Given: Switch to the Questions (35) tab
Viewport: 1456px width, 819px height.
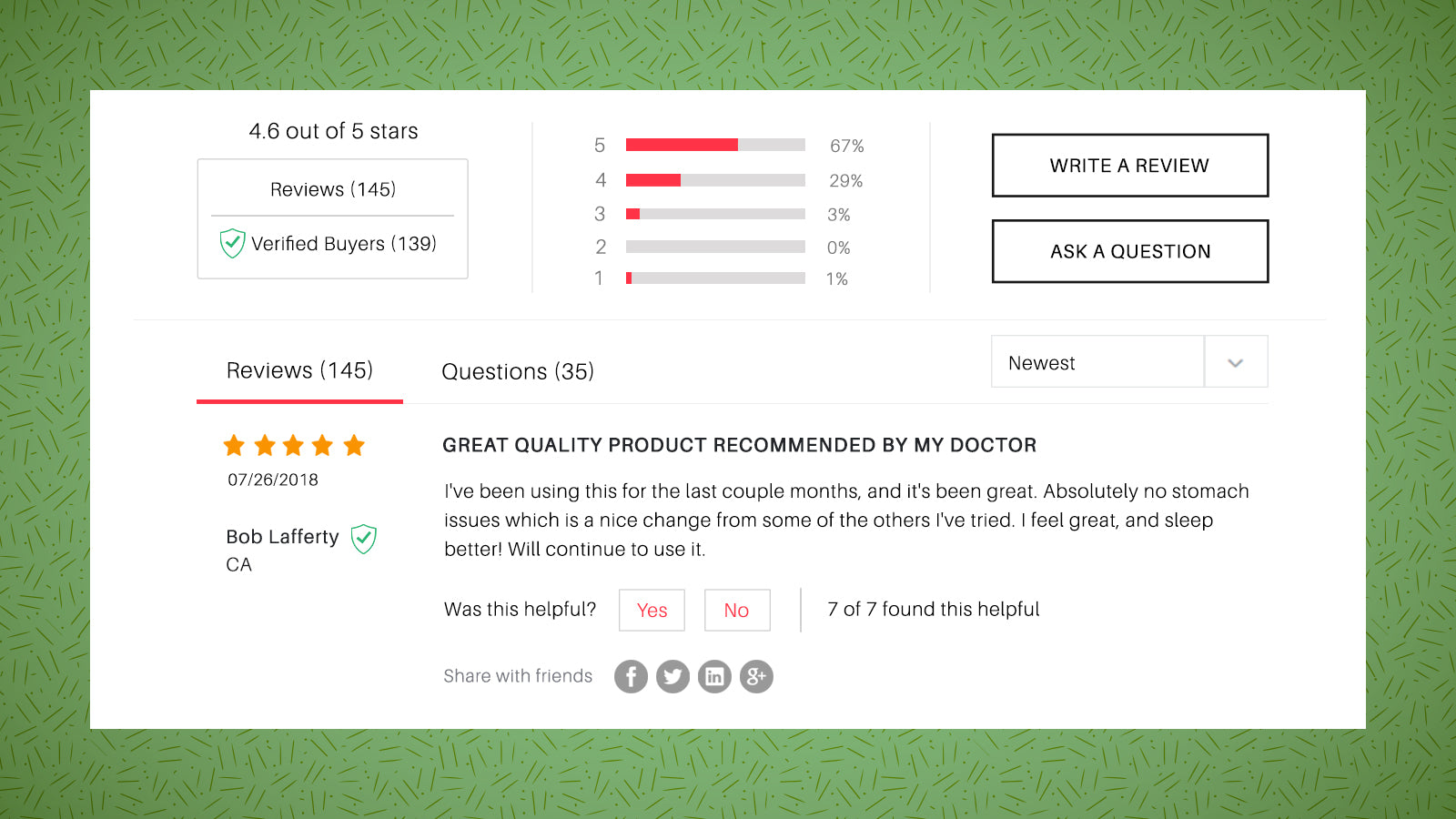Looking at the screenshot, I should (x=517, y=371).
